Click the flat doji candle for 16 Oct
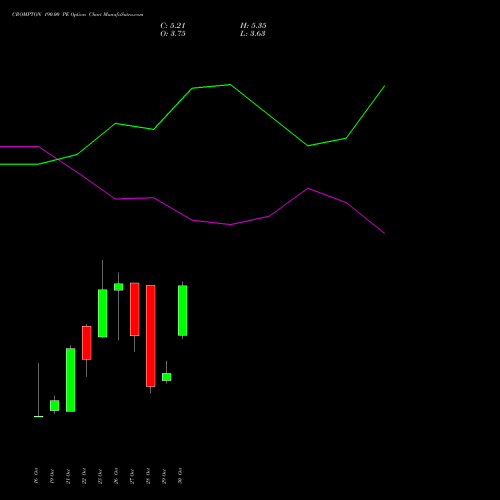 (x=39, y=416)
